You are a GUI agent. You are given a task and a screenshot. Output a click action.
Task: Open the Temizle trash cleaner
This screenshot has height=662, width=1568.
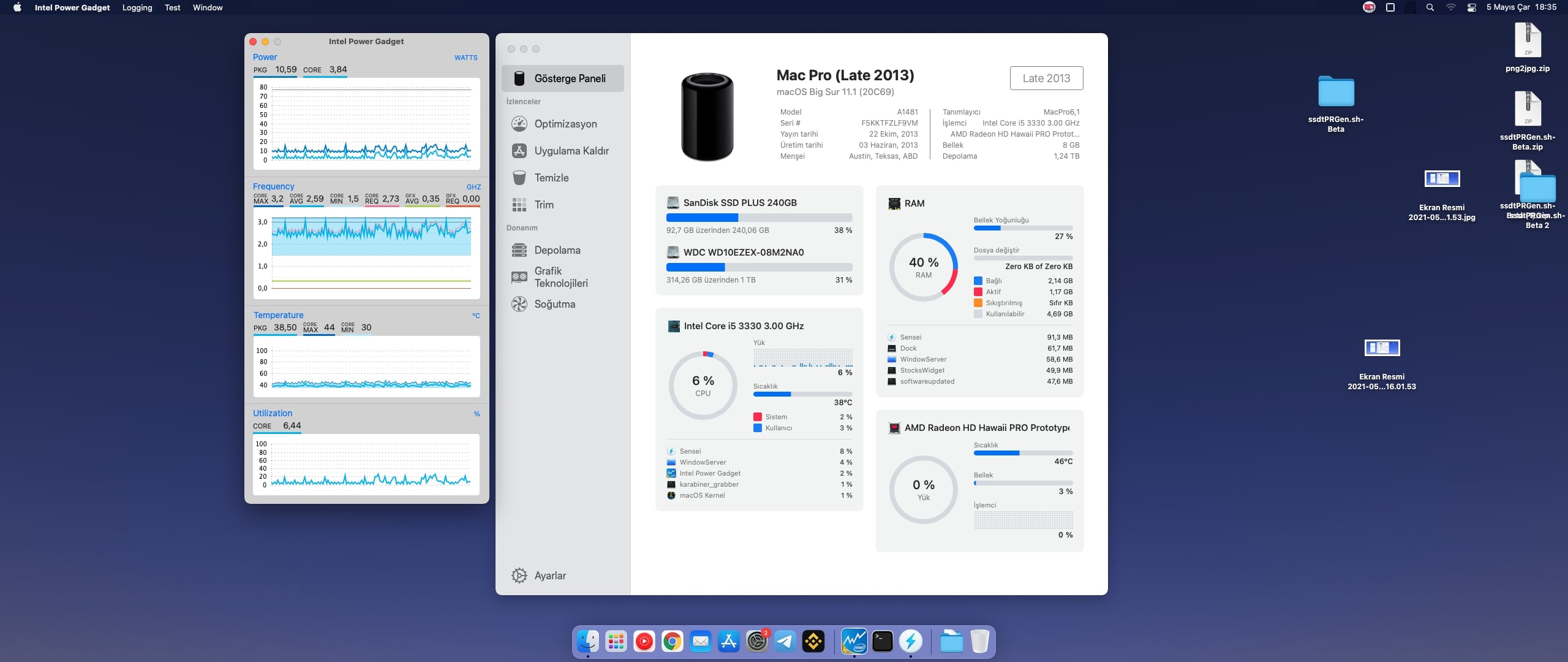pos(551,178)
